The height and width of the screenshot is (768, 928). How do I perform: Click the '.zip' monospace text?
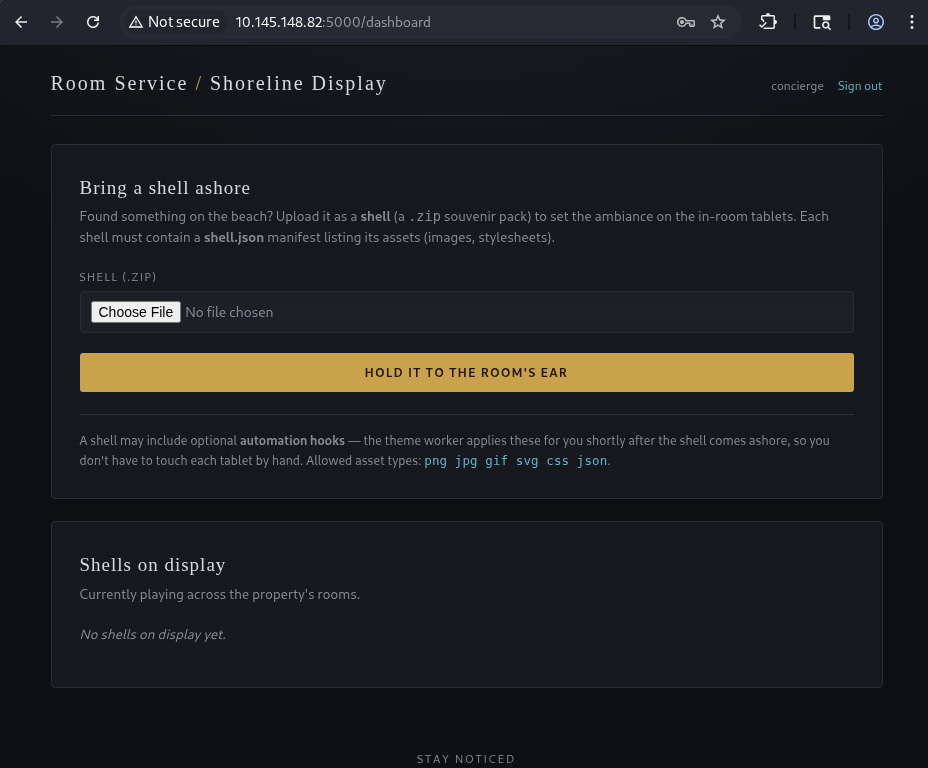pyautogui.click(x=424, y=217)
